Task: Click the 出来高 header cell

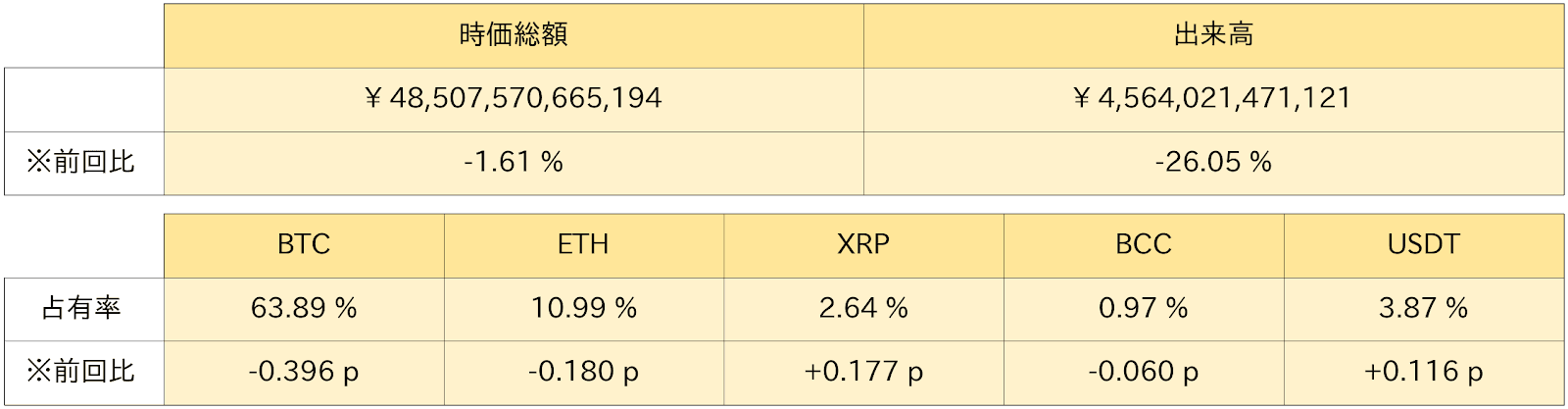Action: click(1213, 35)
